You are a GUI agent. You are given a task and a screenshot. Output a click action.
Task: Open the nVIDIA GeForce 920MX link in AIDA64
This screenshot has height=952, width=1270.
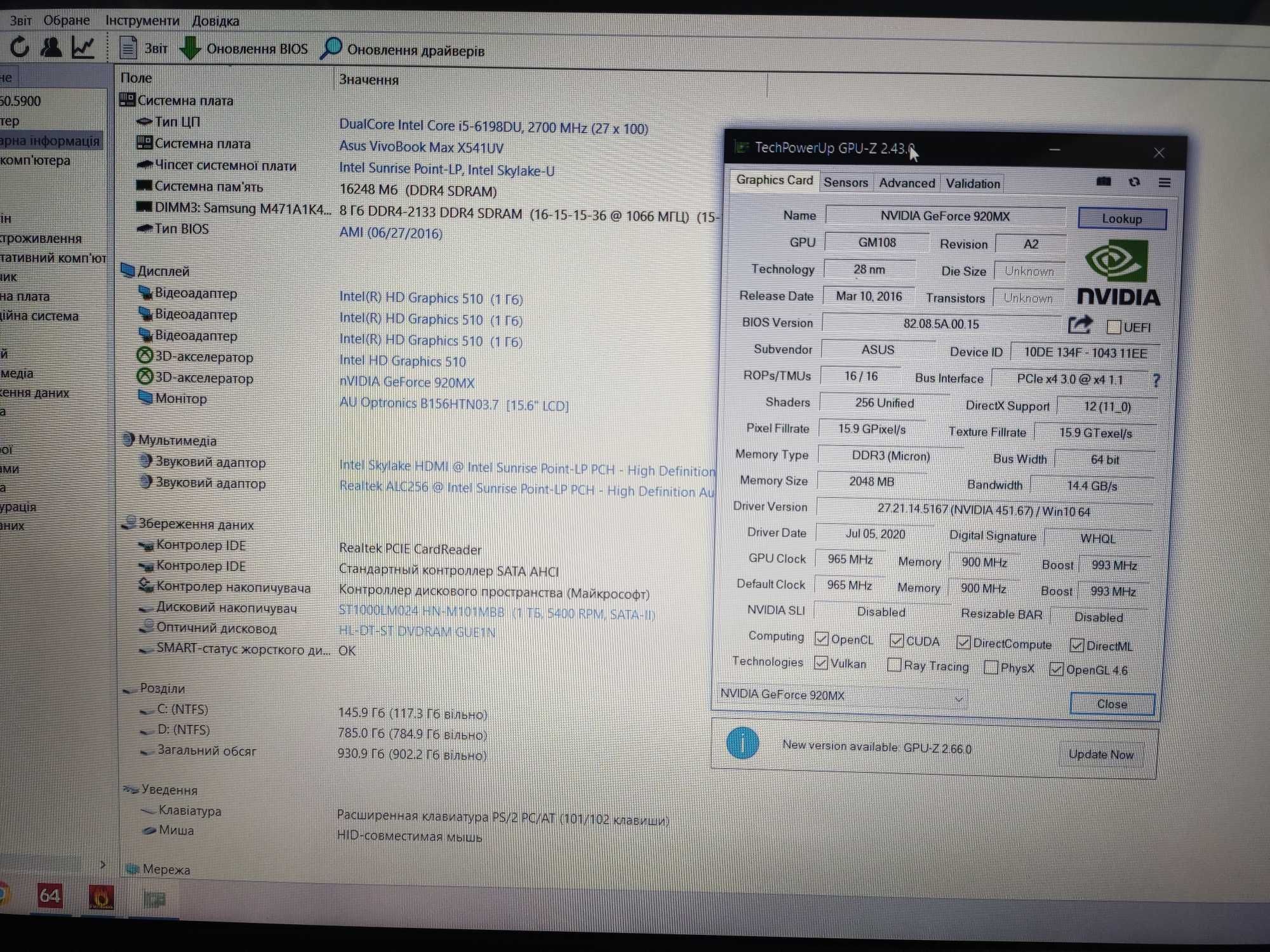[x=407, y=382]
